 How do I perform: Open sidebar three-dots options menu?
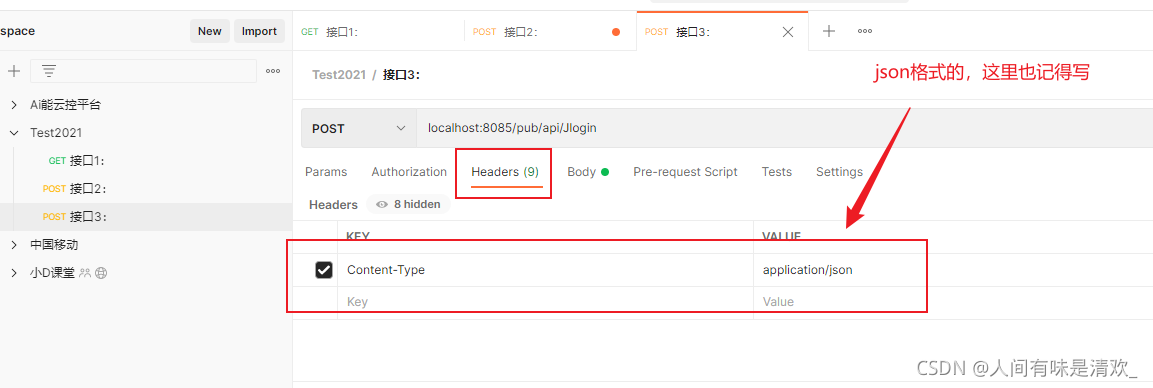coord(273,71)
